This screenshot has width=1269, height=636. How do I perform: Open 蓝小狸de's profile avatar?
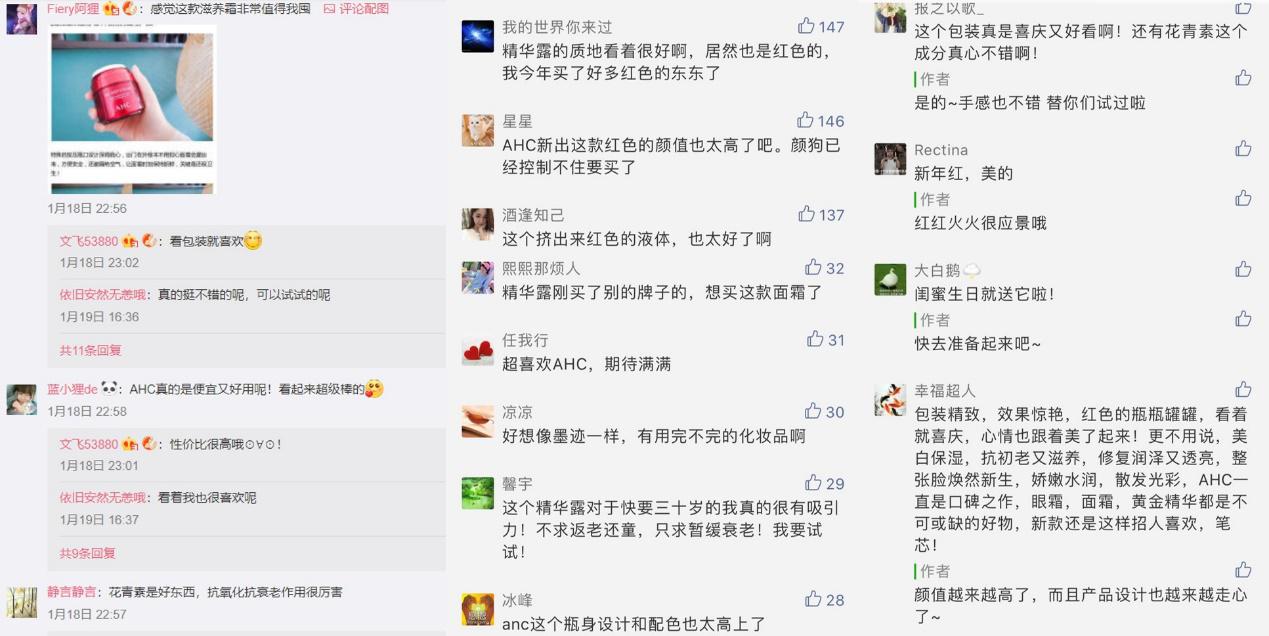coord(22,399)
